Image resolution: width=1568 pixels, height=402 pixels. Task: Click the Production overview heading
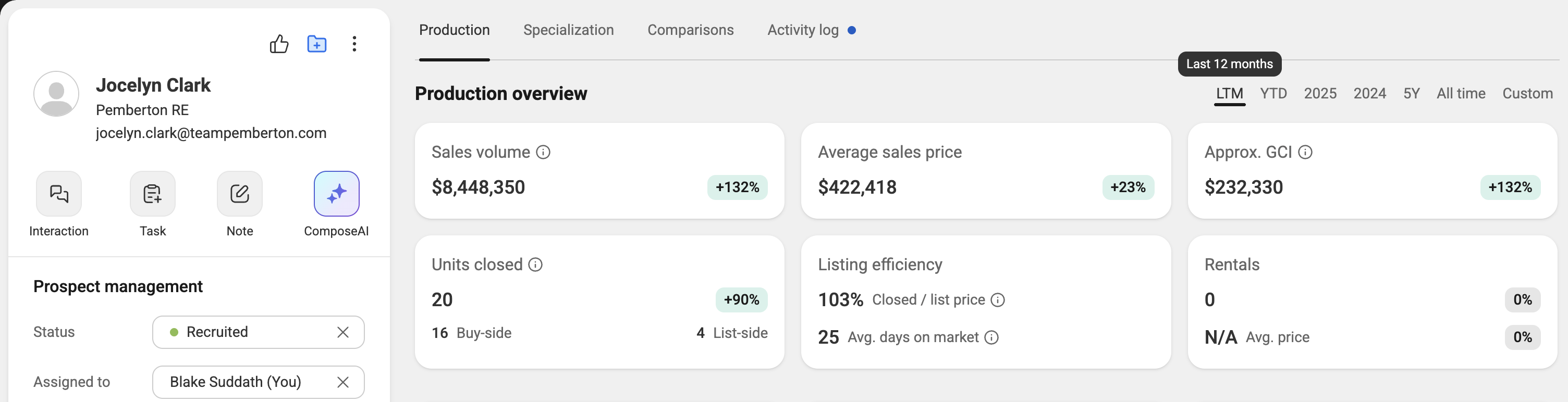pos(501,94)
